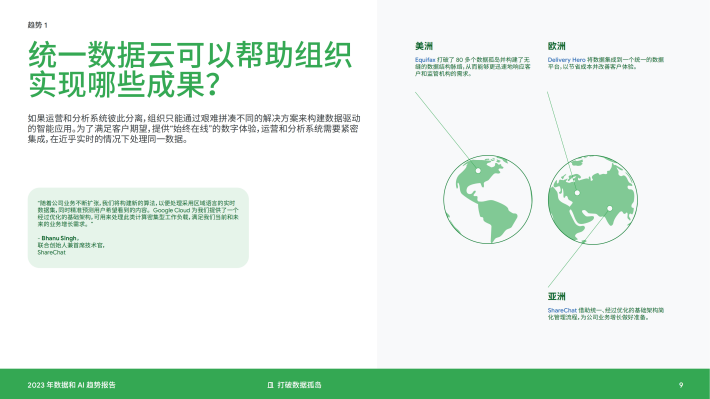Image resolution: width=710 pixels, height=399 pixels.
Task: Click the 趋势 1 label at top
Action: [x=38, y=25]
